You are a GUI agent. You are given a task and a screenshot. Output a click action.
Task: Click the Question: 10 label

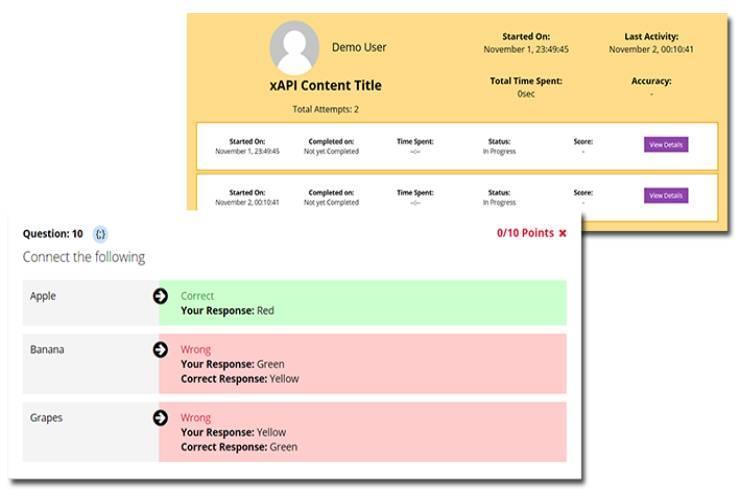53,234
